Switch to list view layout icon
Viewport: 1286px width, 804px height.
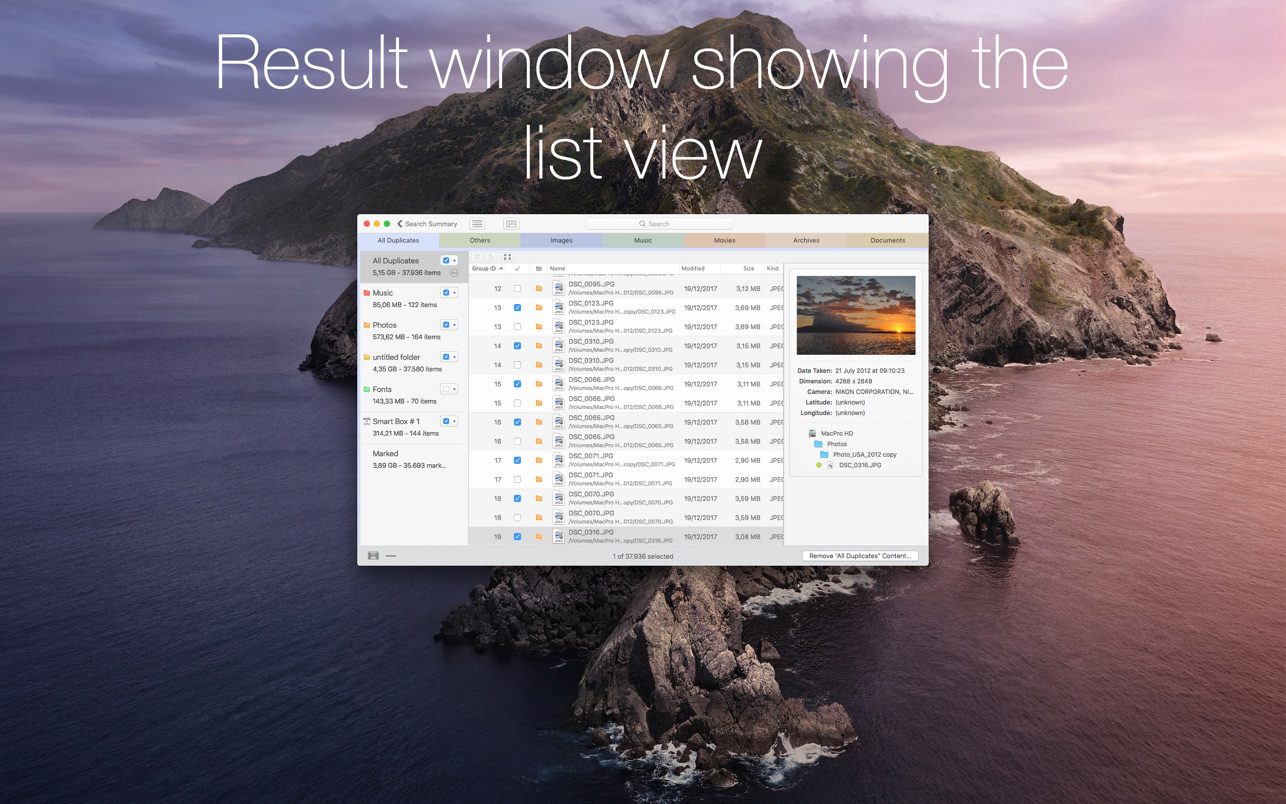pyautogui.click(x=478, y=224)
